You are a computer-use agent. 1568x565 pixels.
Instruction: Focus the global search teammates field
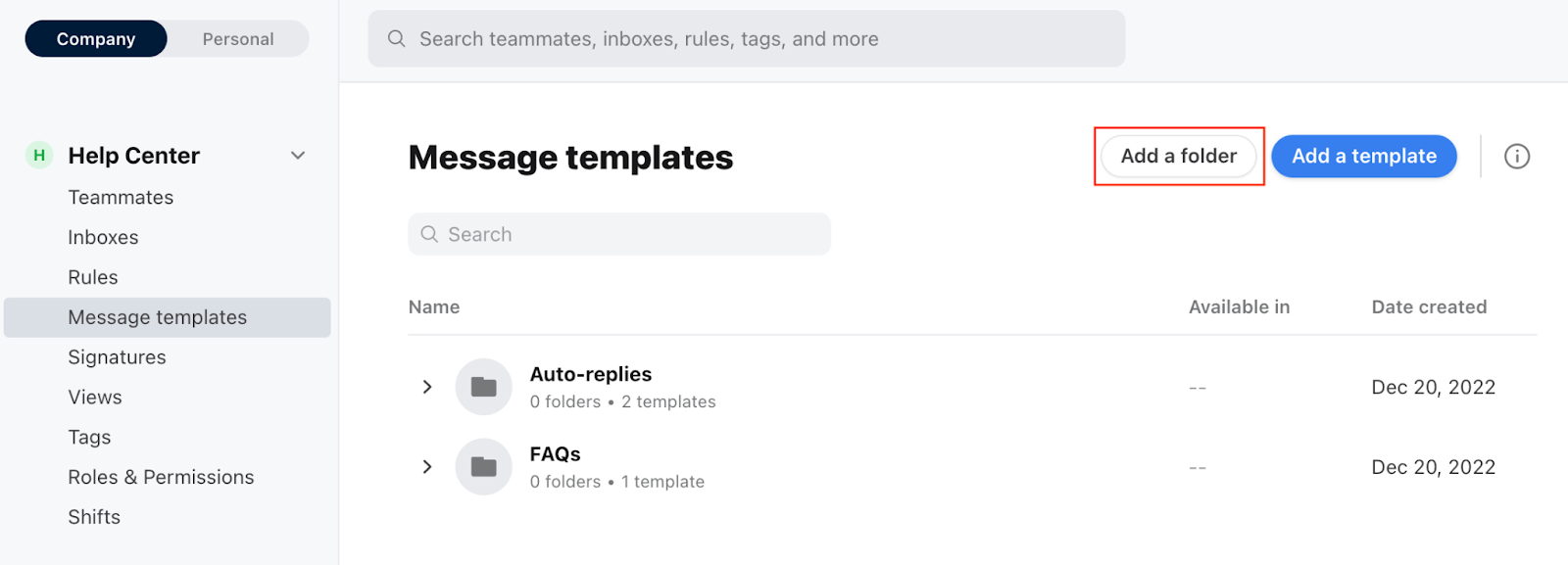[755, 39]
